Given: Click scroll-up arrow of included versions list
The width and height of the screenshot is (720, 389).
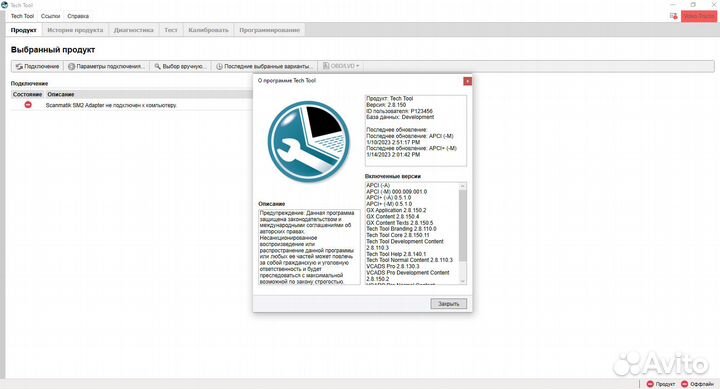Looking at the screenshot, I should coord(462,186).
